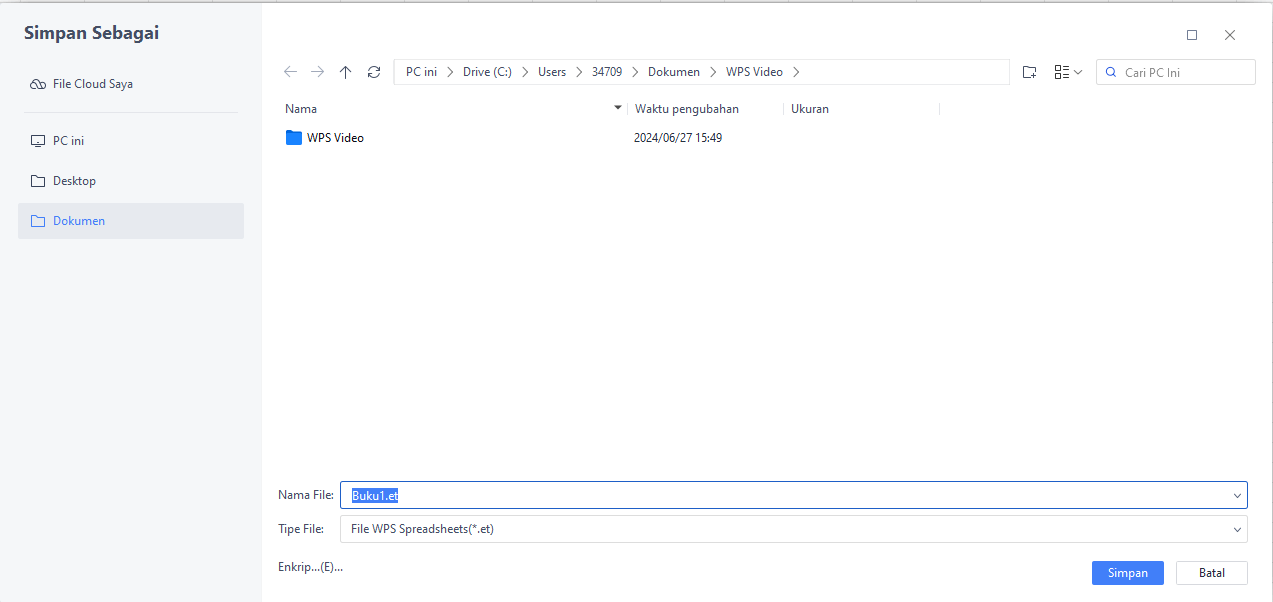Viewport: 1273px width, 602px height.
Task: Click Users in the breadcrumb
Action: 552,72
